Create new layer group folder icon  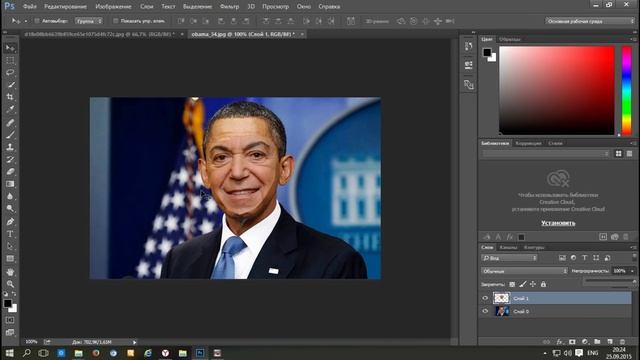597,342
